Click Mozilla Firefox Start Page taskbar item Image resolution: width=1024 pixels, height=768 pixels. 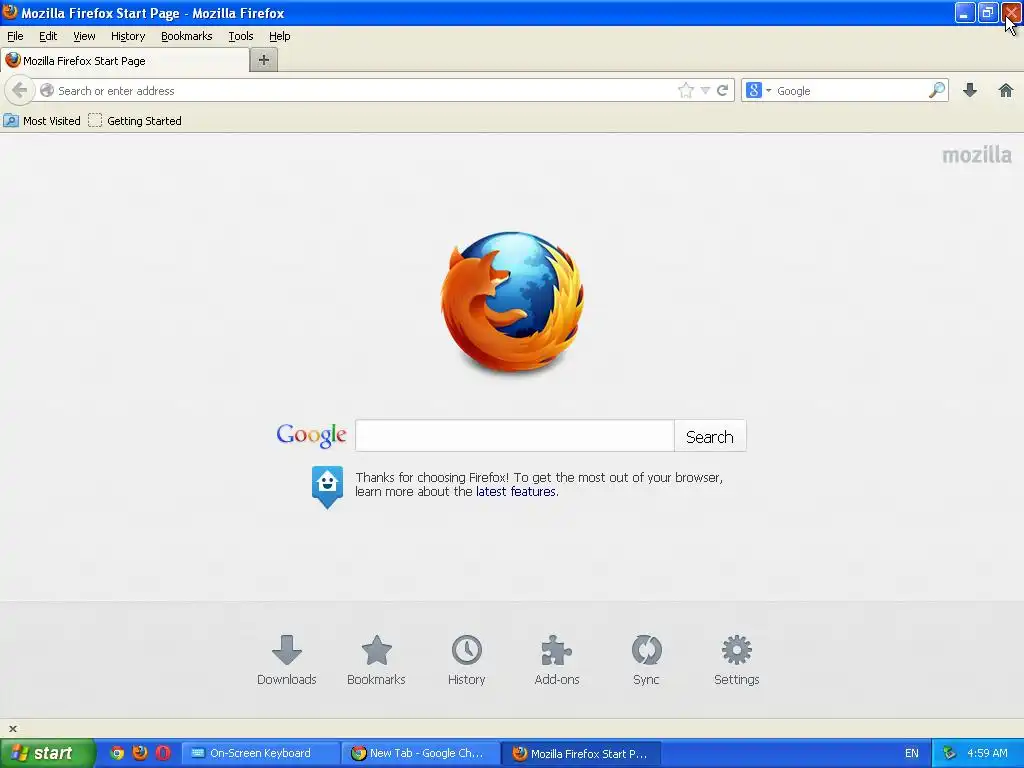[x=582, y=753]
